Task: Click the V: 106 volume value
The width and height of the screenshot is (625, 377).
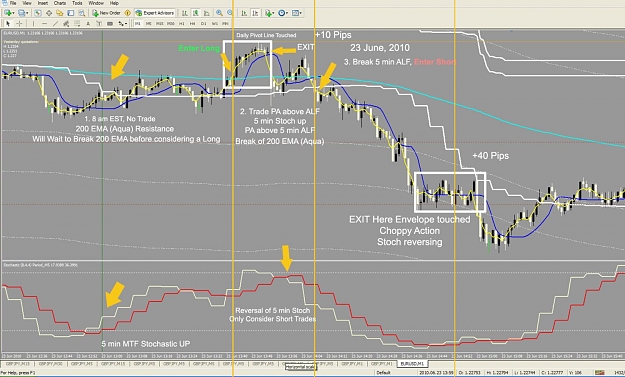Action: pos(574,373)
